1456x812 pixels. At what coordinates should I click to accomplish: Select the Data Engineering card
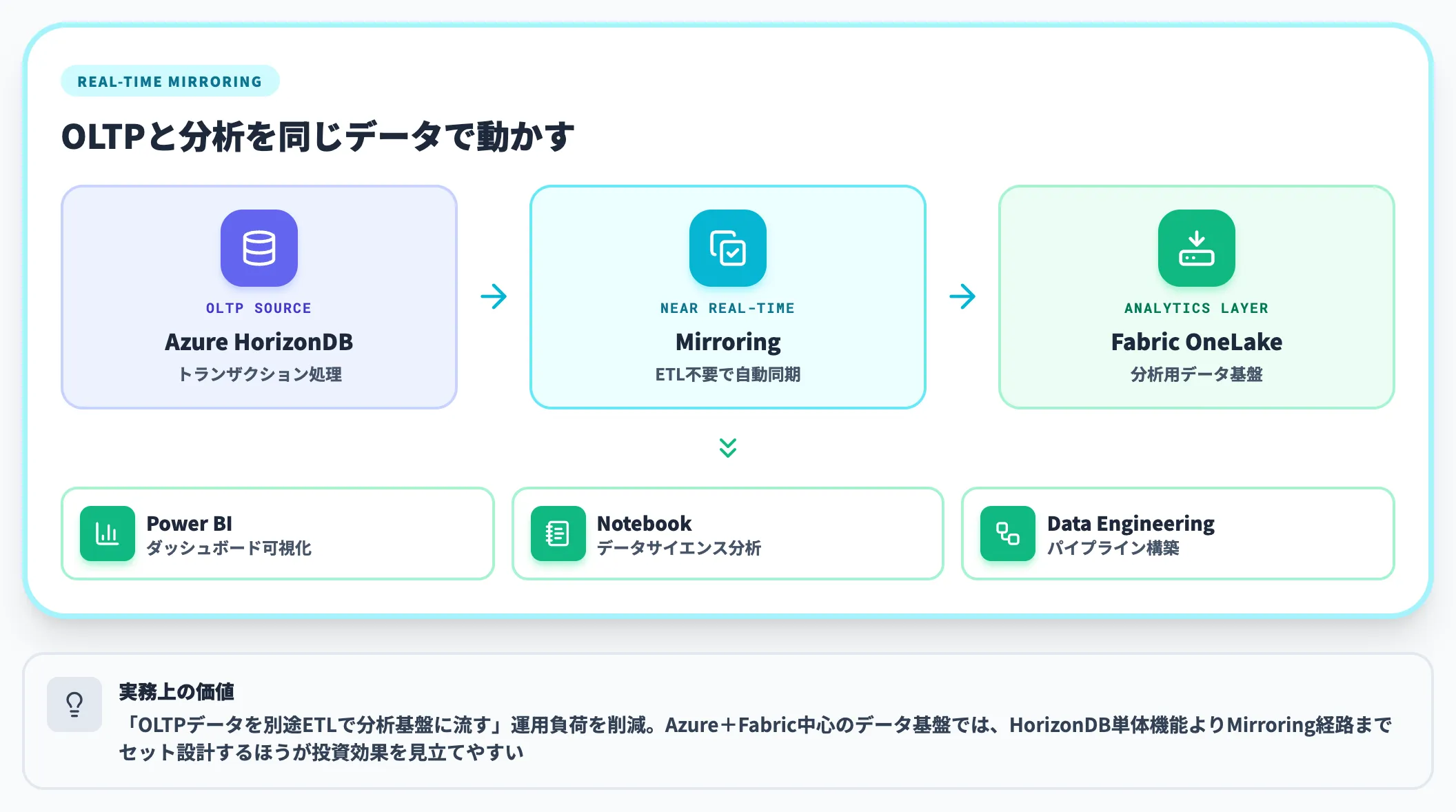tap(1178, 534)
